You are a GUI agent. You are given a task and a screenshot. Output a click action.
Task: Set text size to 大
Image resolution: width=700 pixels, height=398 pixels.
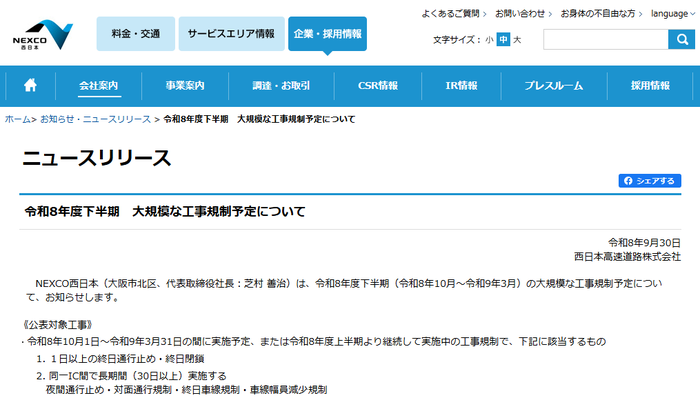(517, 40)
